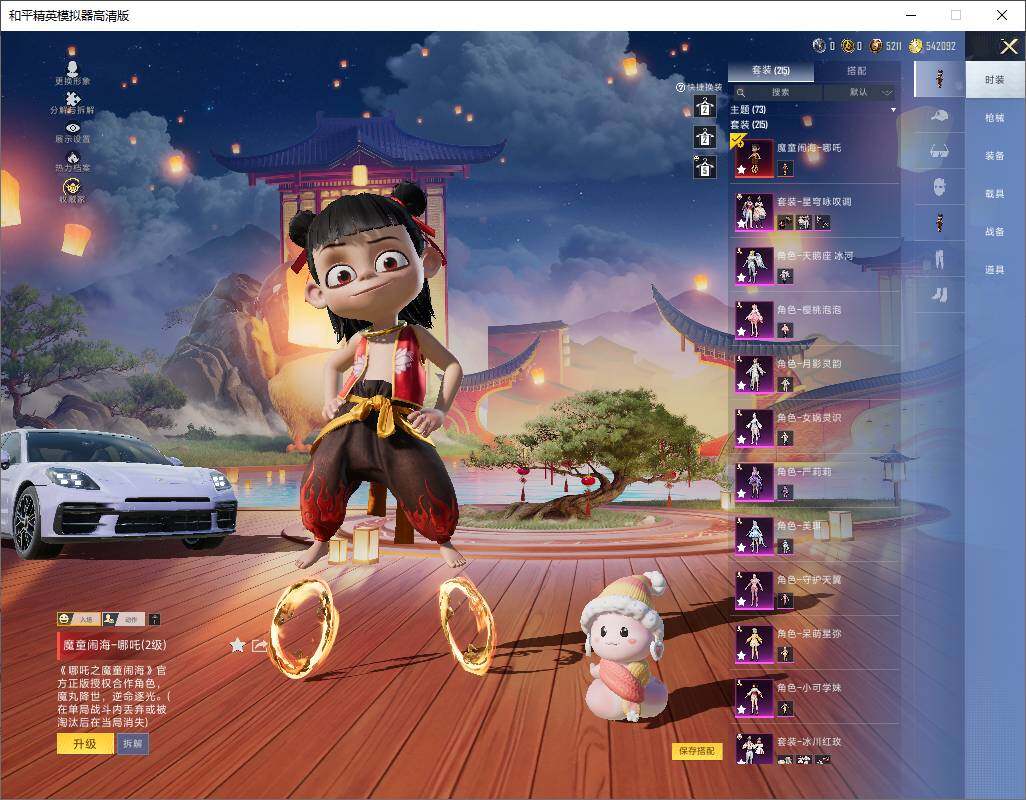1026x800 pixels.
Task: Click 5211 currency icon
Action: (876, 46)
